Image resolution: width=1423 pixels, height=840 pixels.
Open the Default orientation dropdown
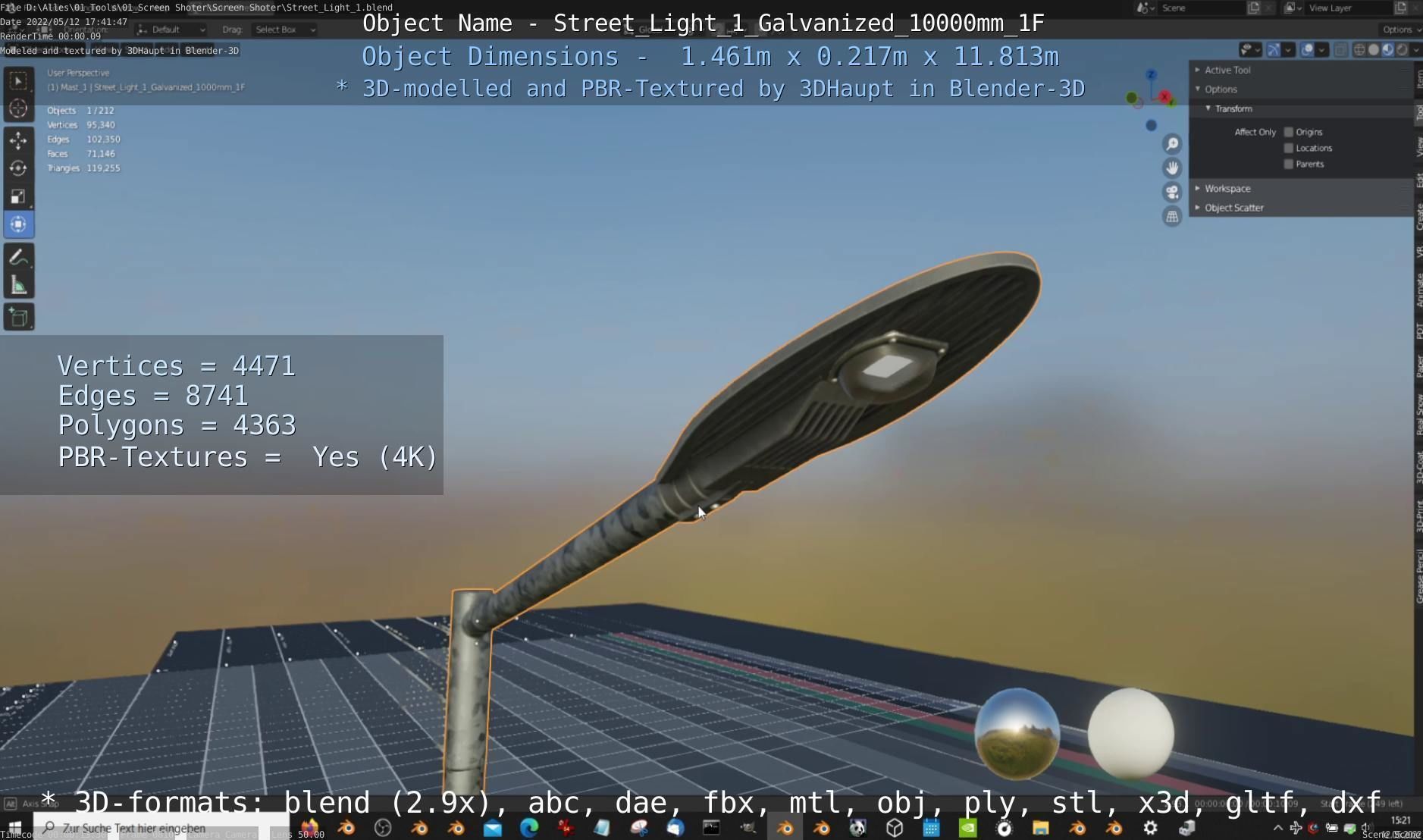click(171, 30)
